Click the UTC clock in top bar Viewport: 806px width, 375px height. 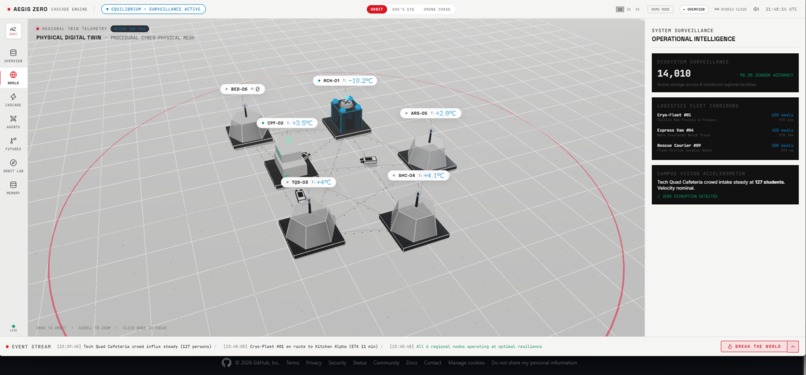coord(782,9)
